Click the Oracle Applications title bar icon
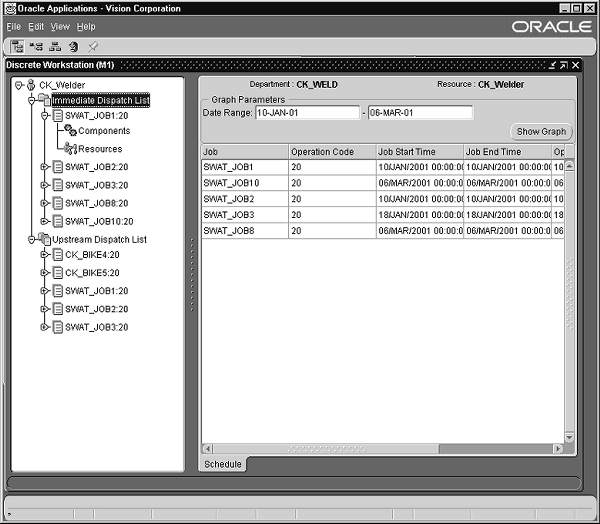Screen dimensions: 600x524 pos(10,8)
